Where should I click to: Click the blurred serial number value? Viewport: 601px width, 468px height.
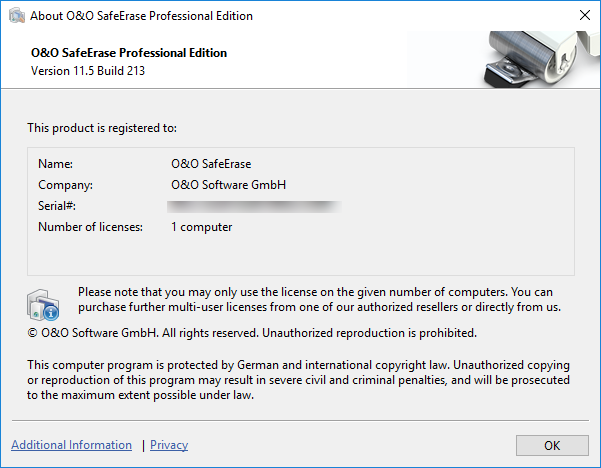coord(255,206)
